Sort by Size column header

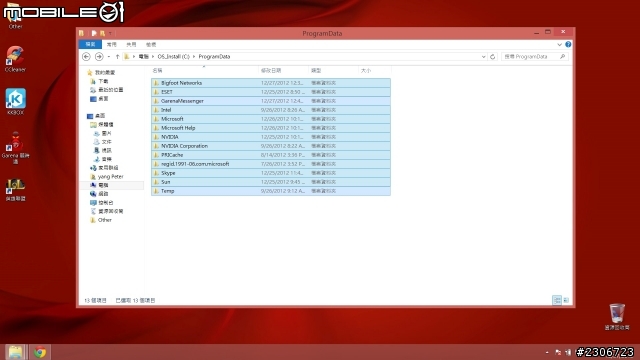tap(374, 71)
